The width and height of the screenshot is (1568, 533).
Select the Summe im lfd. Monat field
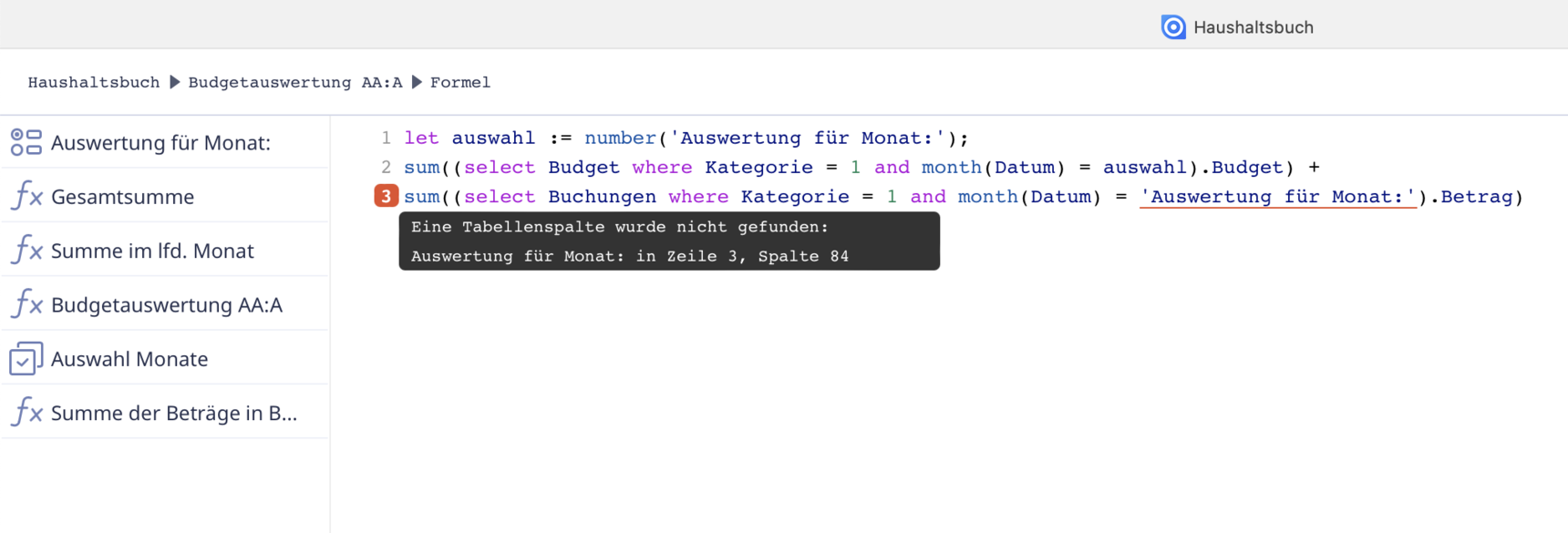point(165,250)
